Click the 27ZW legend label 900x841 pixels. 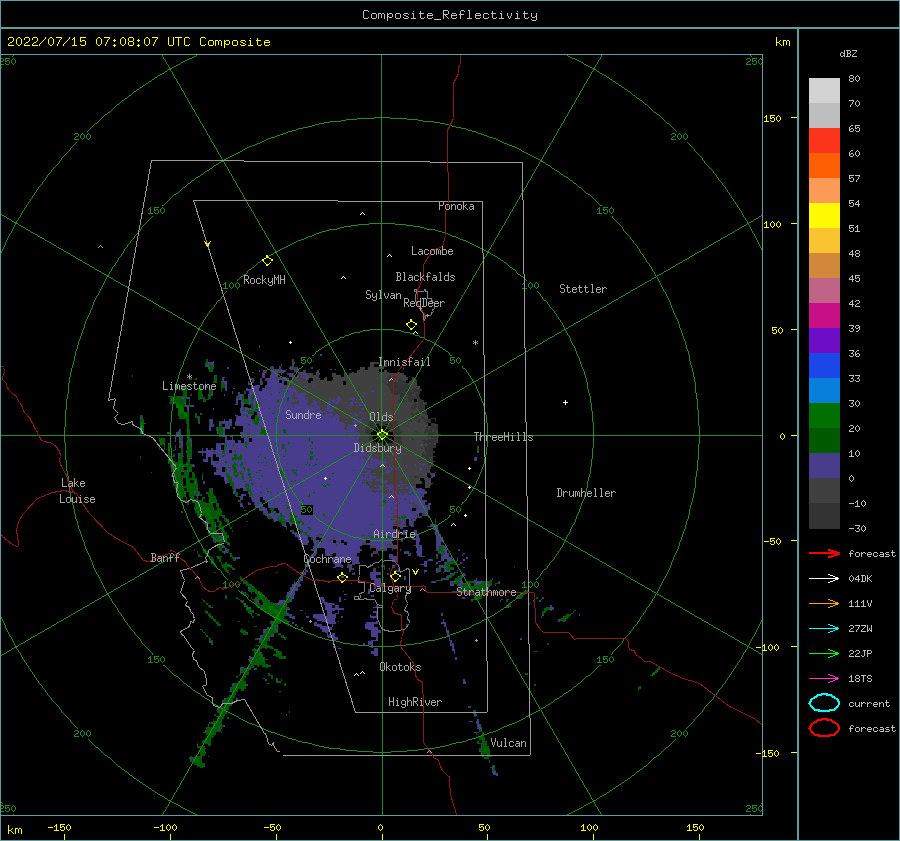pyautogui.click(x=860, y=629)
